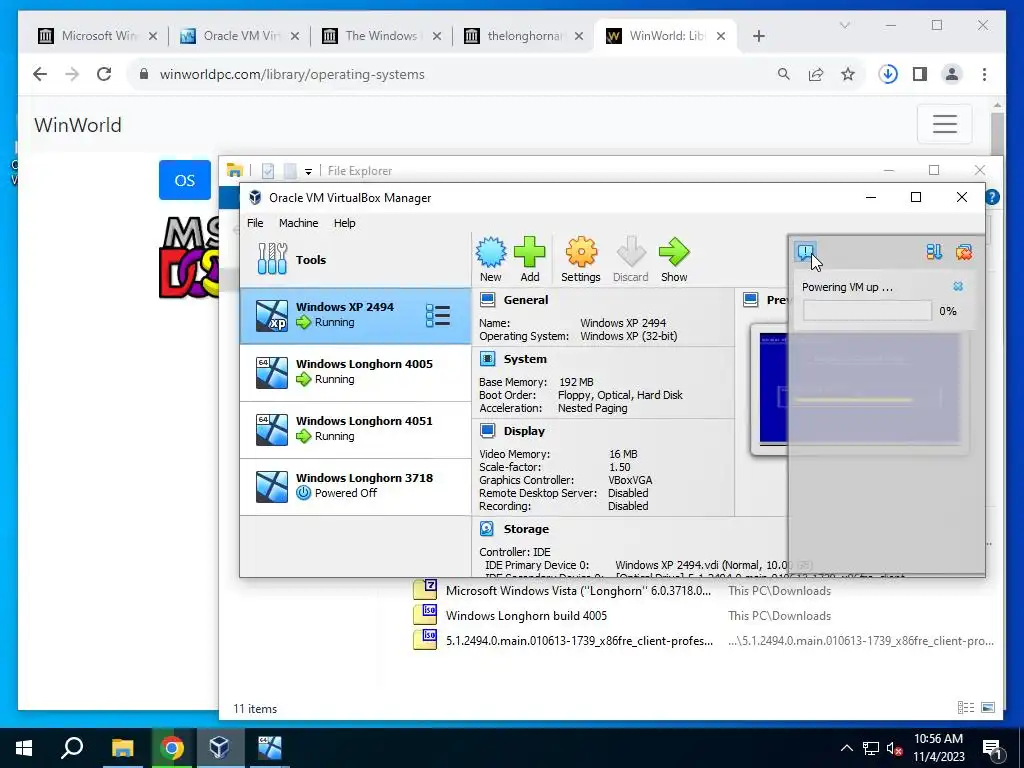Click the share page icon in Chrome

pyautogui.click(x=816, y=74)
